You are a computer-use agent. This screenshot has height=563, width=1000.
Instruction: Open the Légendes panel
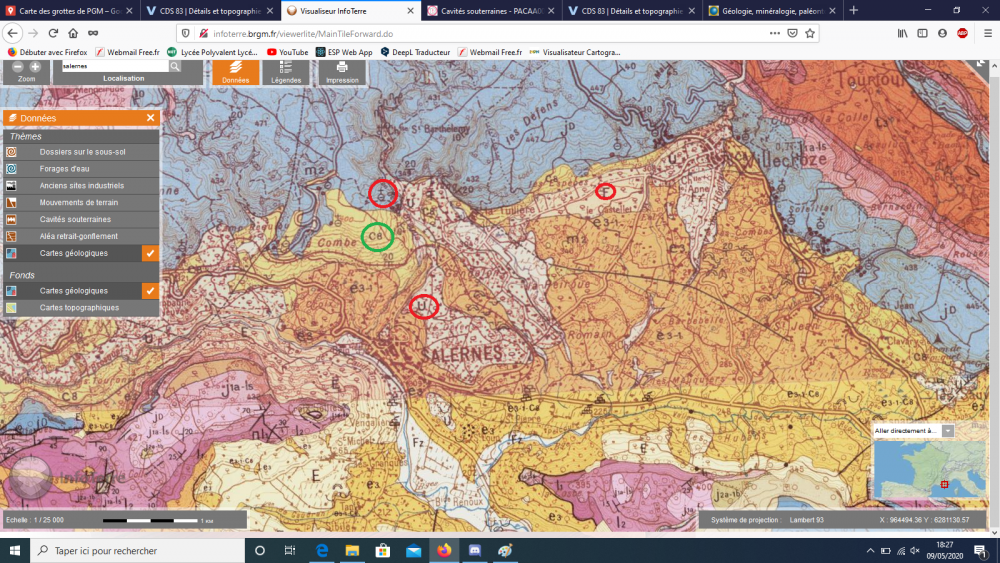287,72
